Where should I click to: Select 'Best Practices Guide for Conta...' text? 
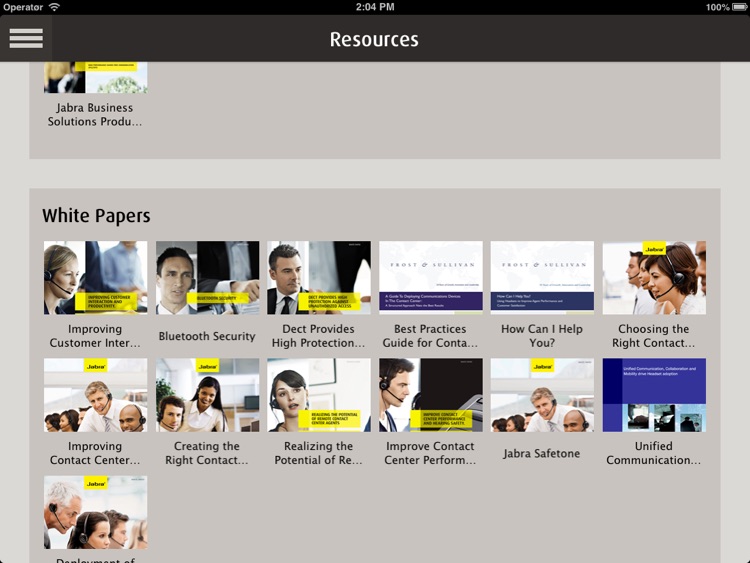tap(430, 336)
